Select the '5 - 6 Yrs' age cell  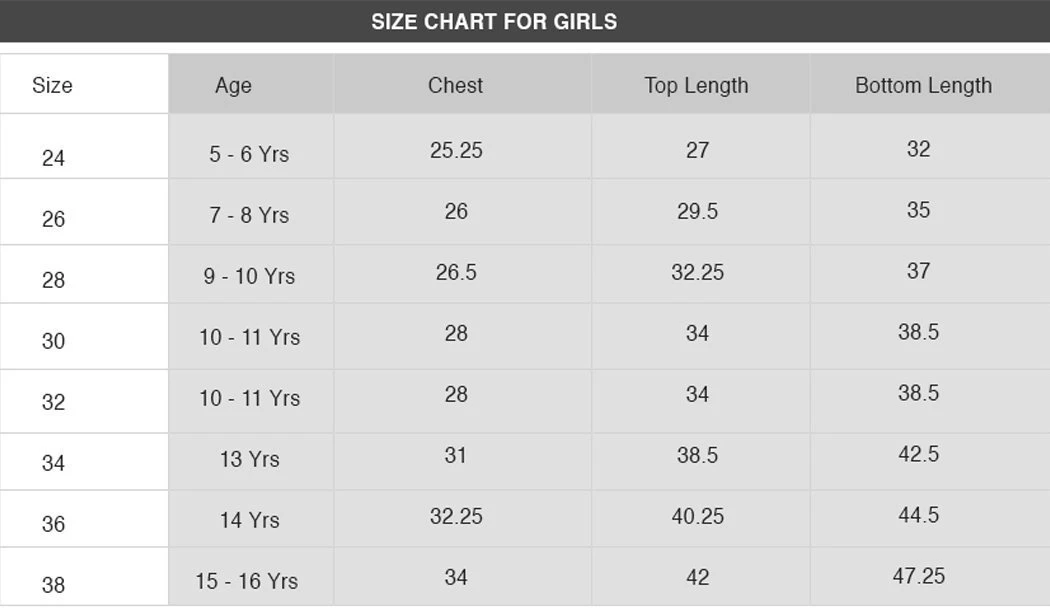click(x=249, y=154)
